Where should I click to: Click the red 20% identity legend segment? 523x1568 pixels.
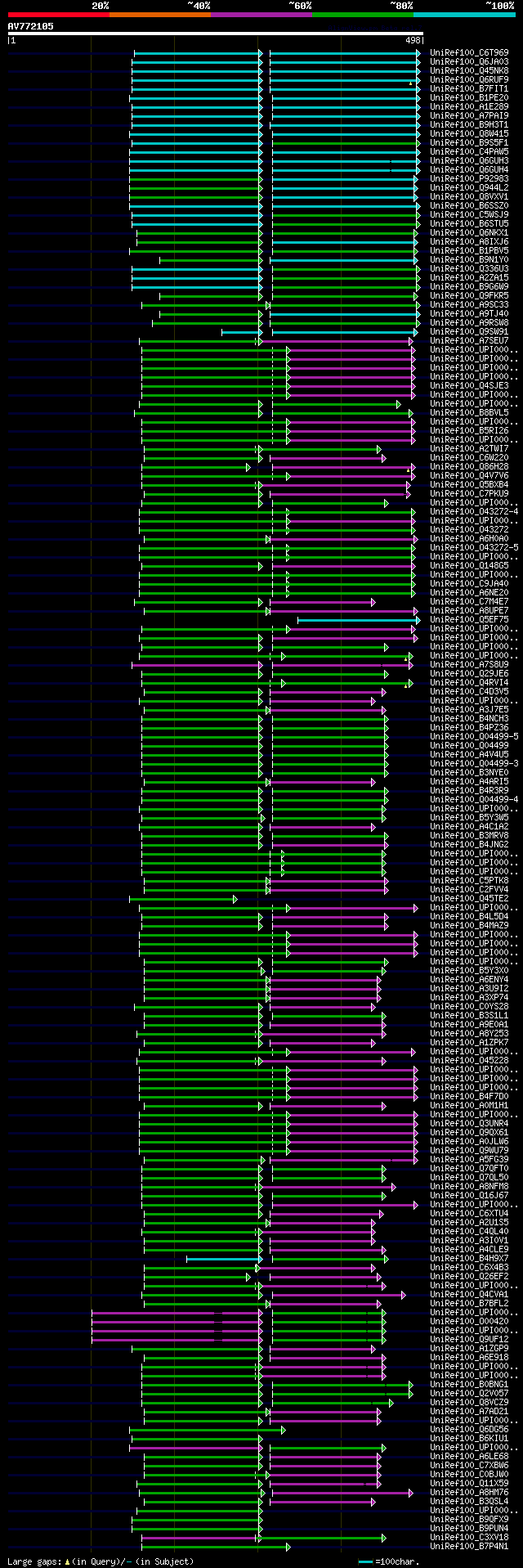click(x=59, y=15)
